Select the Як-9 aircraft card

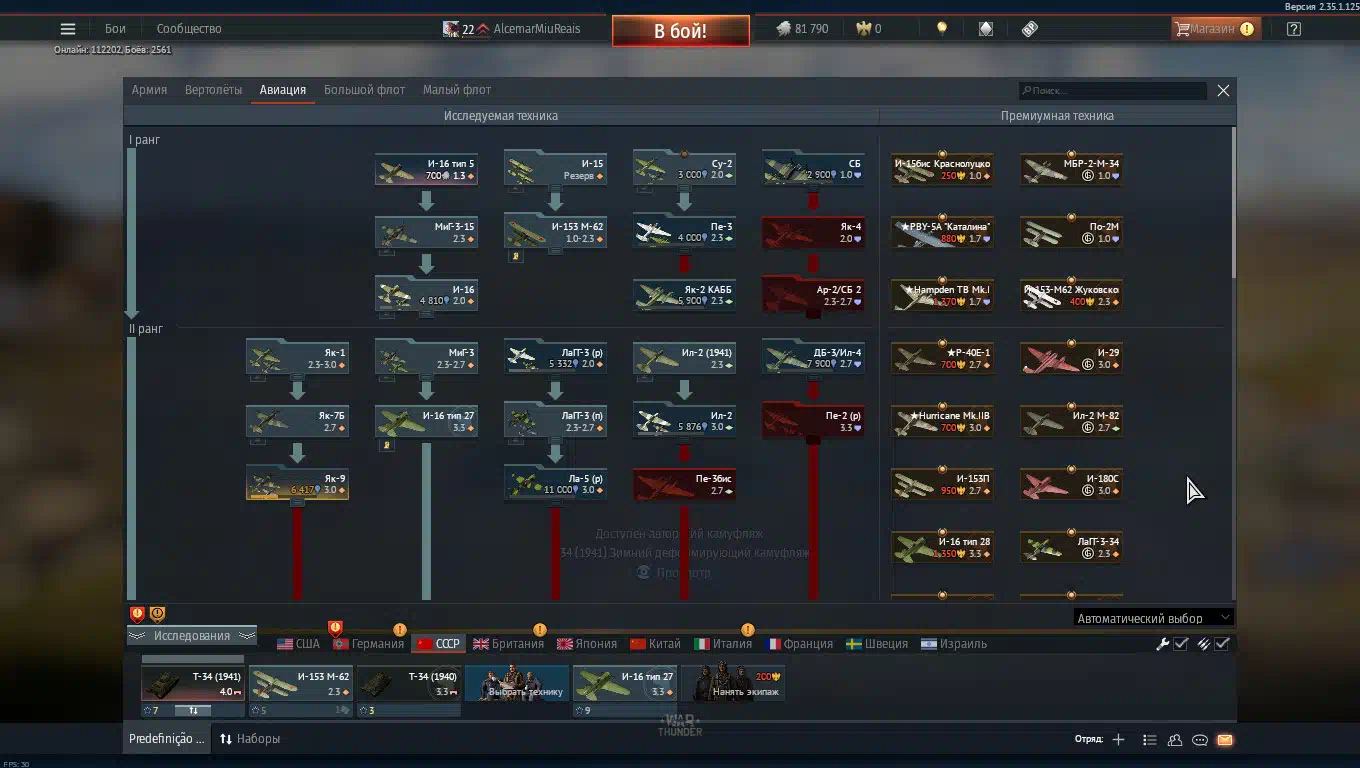click(298, 484)
